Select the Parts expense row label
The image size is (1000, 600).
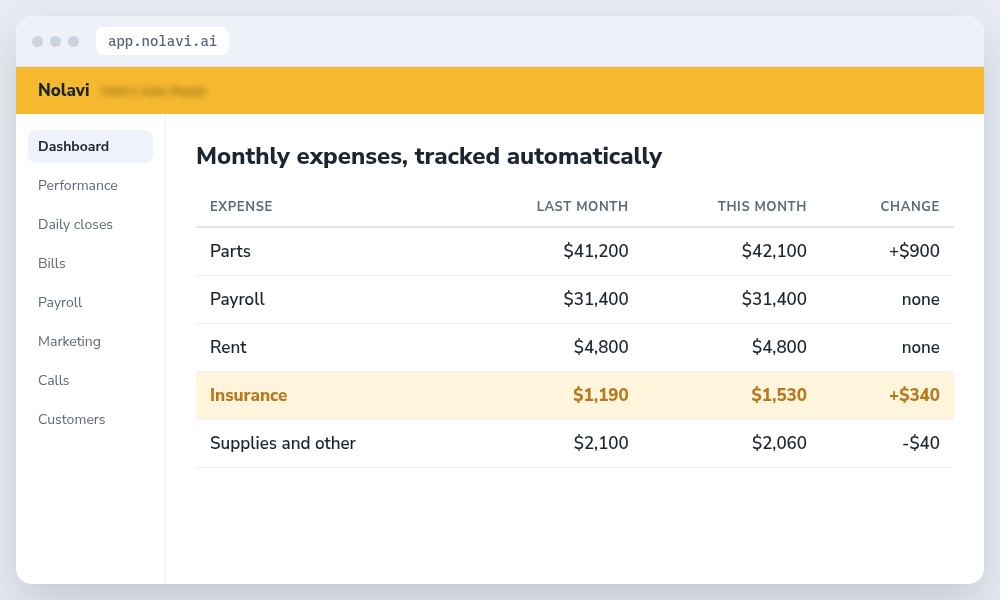pyautogui.click(x=230, y=251)
